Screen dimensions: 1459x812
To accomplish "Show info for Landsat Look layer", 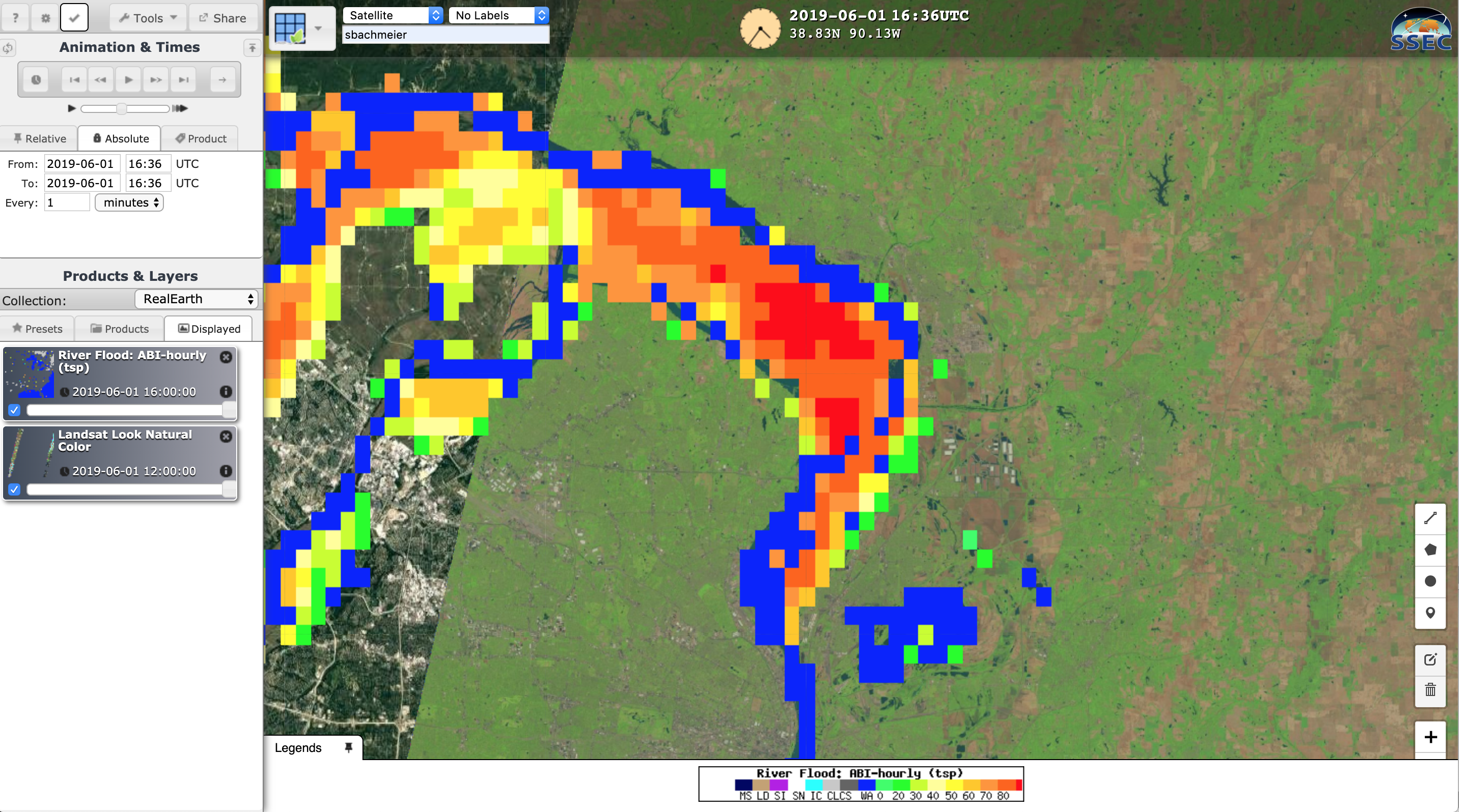I will pyautogui.click(x=226, y=471).
